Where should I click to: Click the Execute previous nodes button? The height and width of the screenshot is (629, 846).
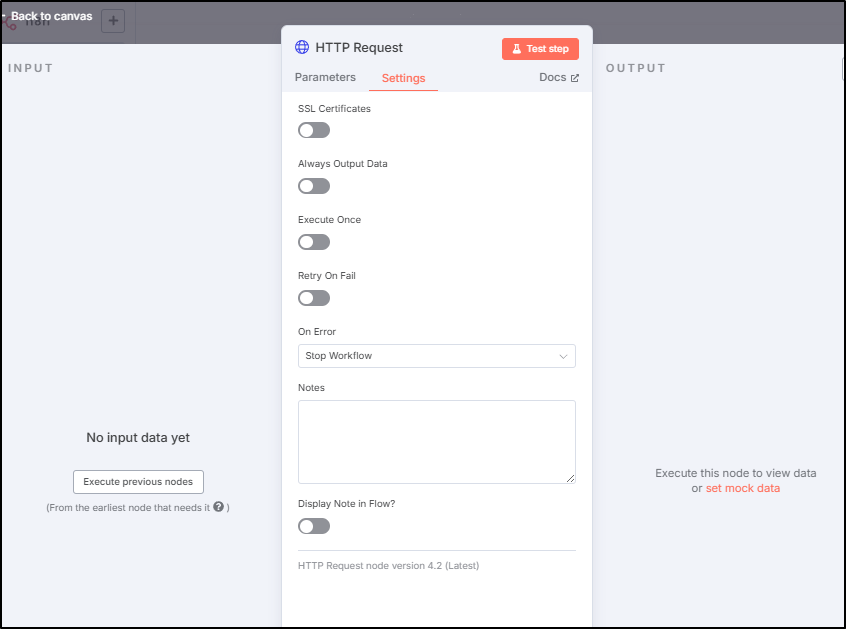(138, 482)
